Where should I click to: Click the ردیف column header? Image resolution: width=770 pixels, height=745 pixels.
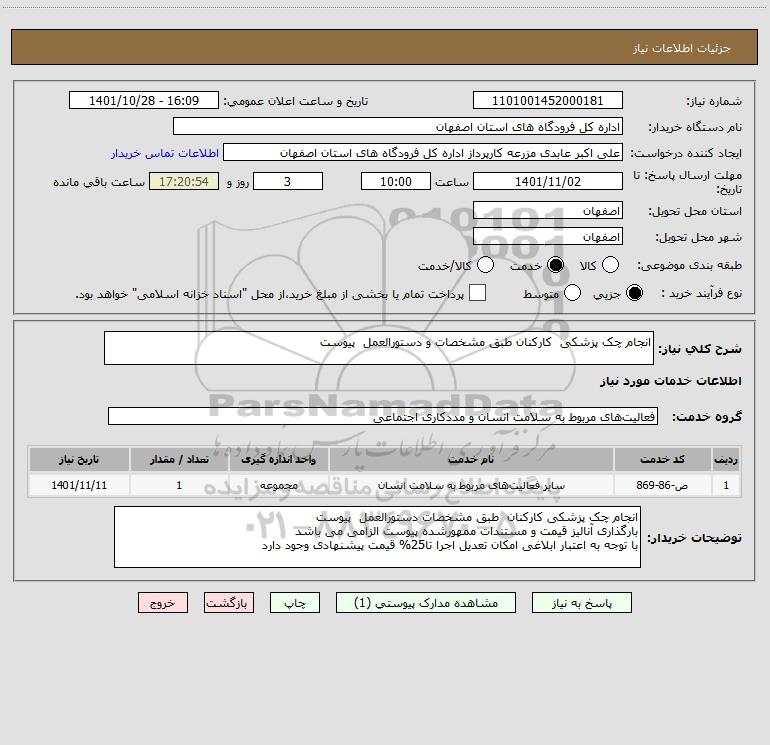[726, 460]
